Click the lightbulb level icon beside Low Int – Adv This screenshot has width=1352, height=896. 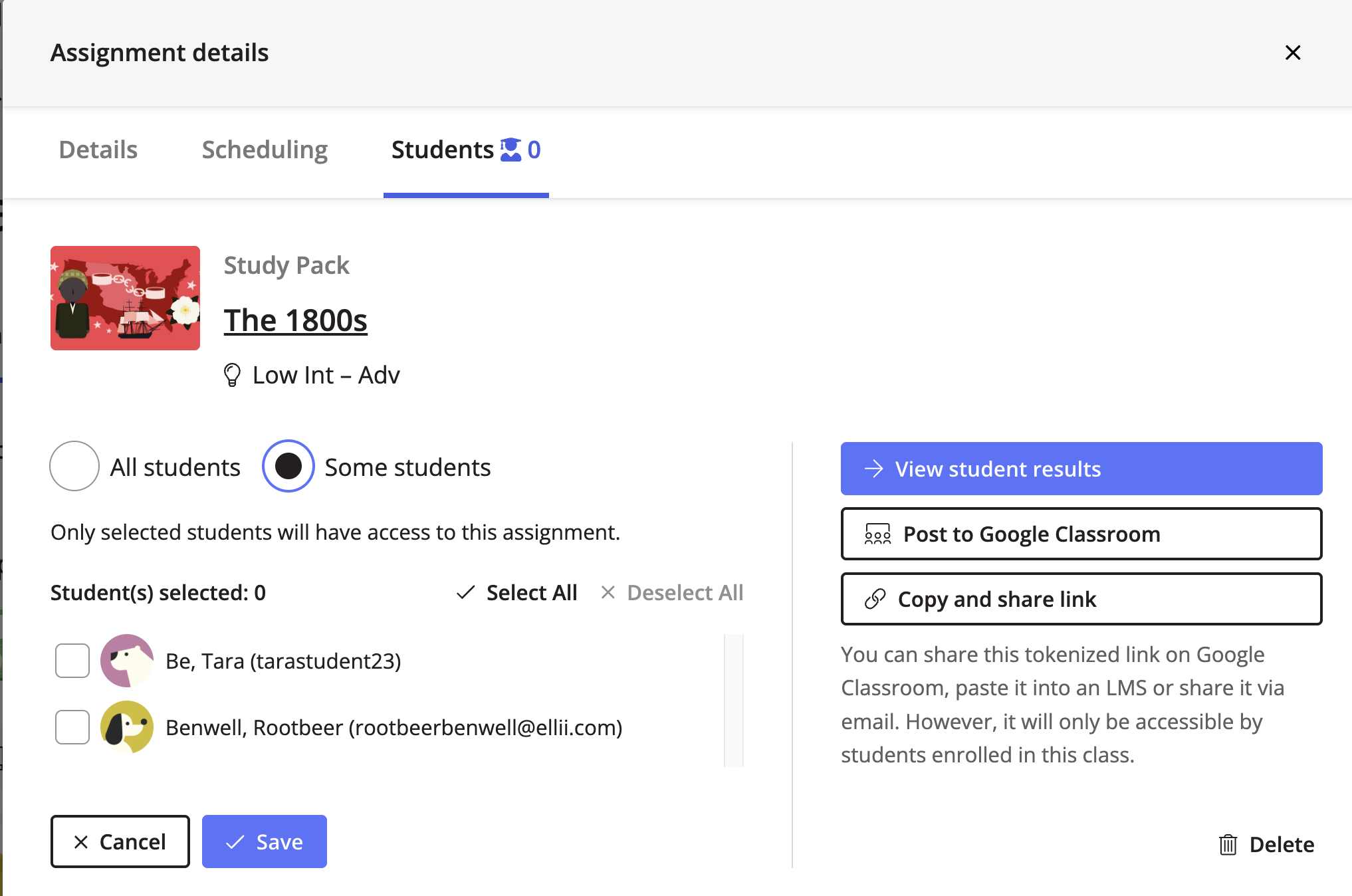coord(232,375)
